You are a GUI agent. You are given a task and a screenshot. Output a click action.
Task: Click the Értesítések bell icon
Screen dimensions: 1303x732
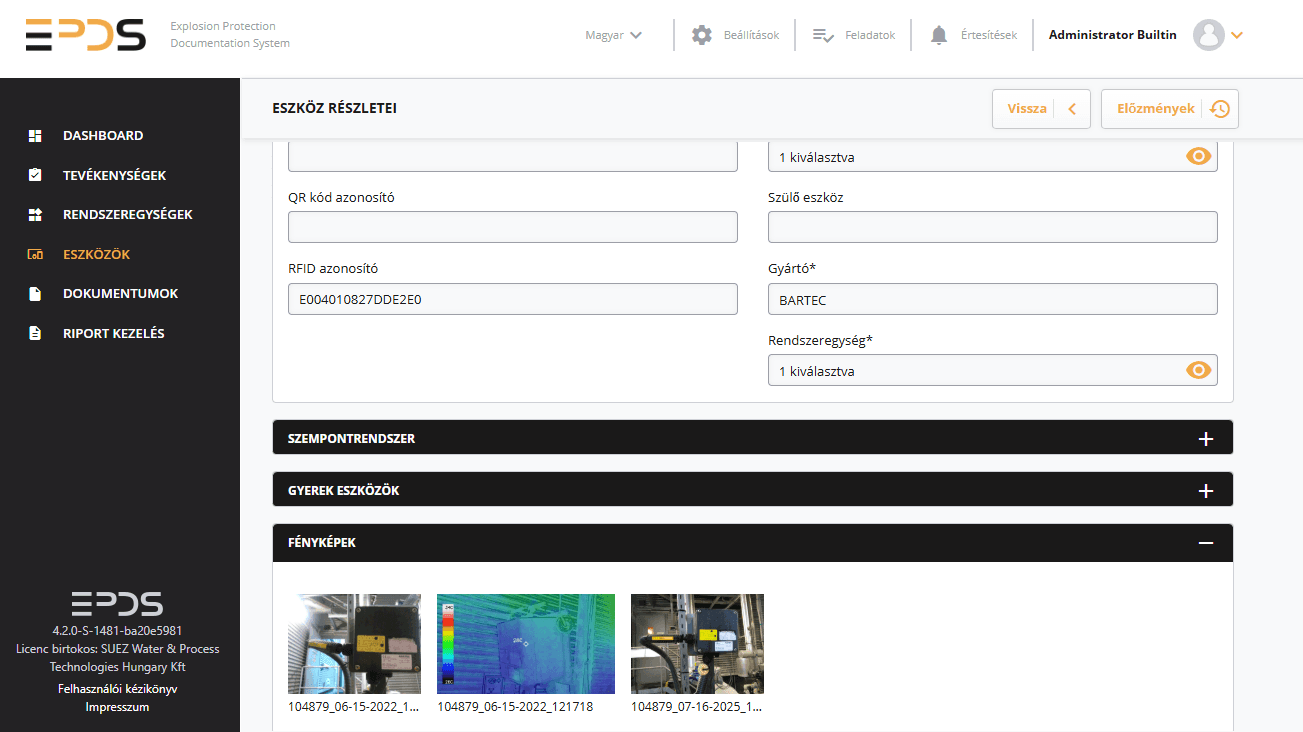(x=938, y=35)
